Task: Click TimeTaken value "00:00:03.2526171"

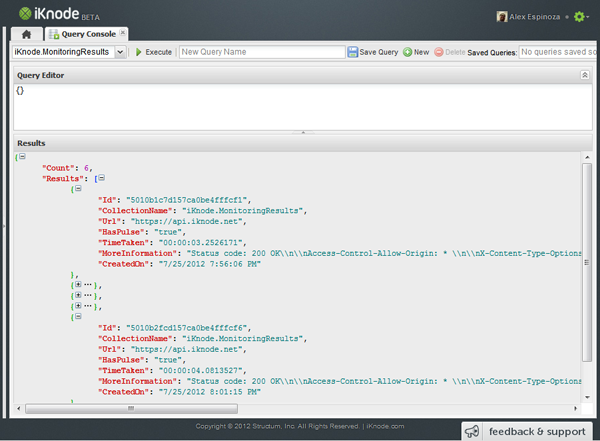Action: [201, 243]
